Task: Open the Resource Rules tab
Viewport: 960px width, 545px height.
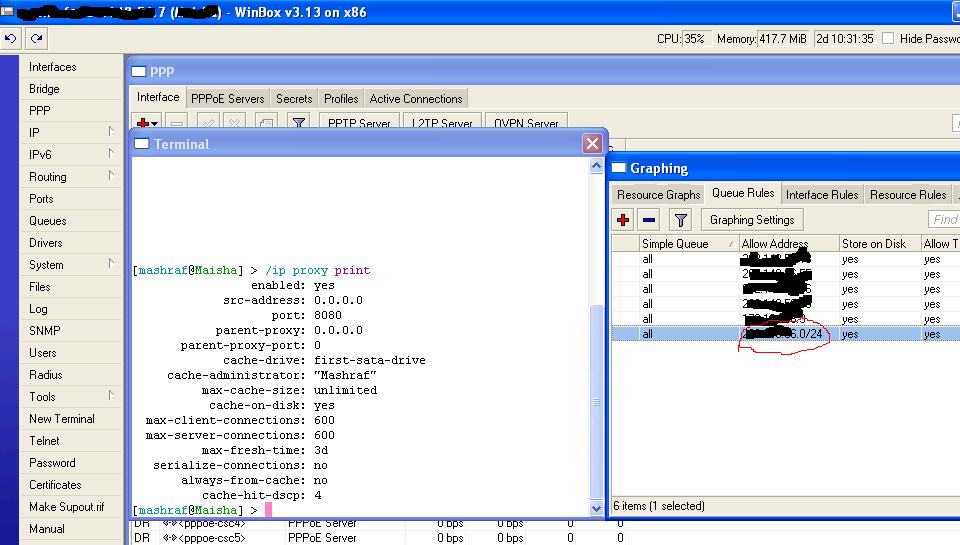Action: 908,195
